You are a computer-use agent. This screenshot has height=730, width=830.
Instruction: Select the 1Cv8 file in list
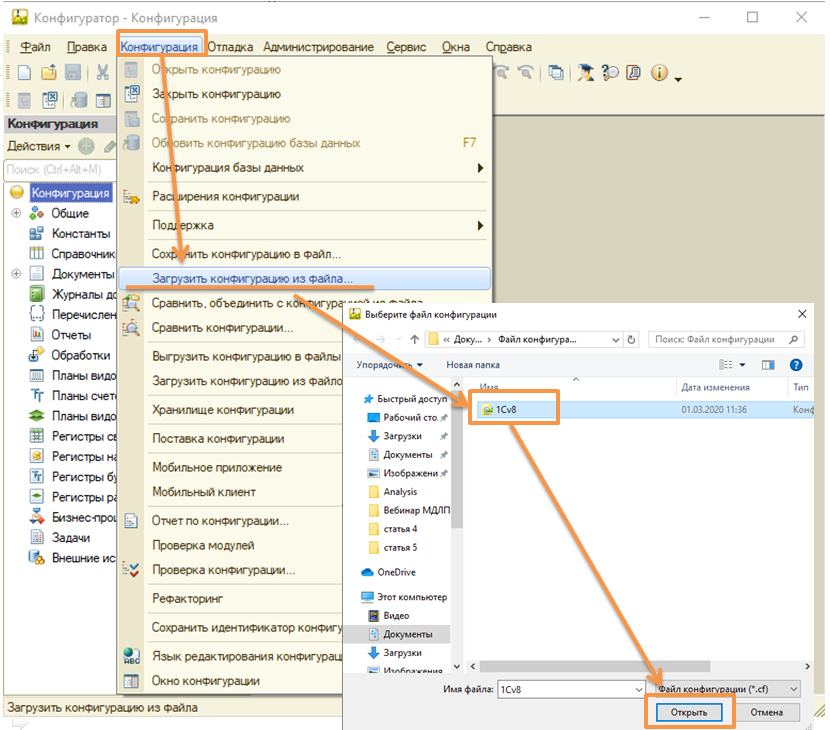click(508, 409)
